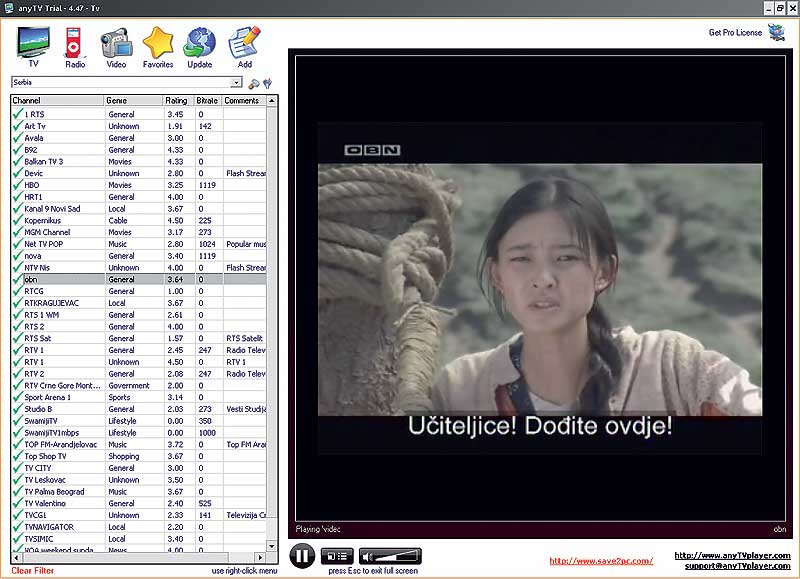
Task: Select the RTV Crne Gore channel
Action: tap(138, 385)
